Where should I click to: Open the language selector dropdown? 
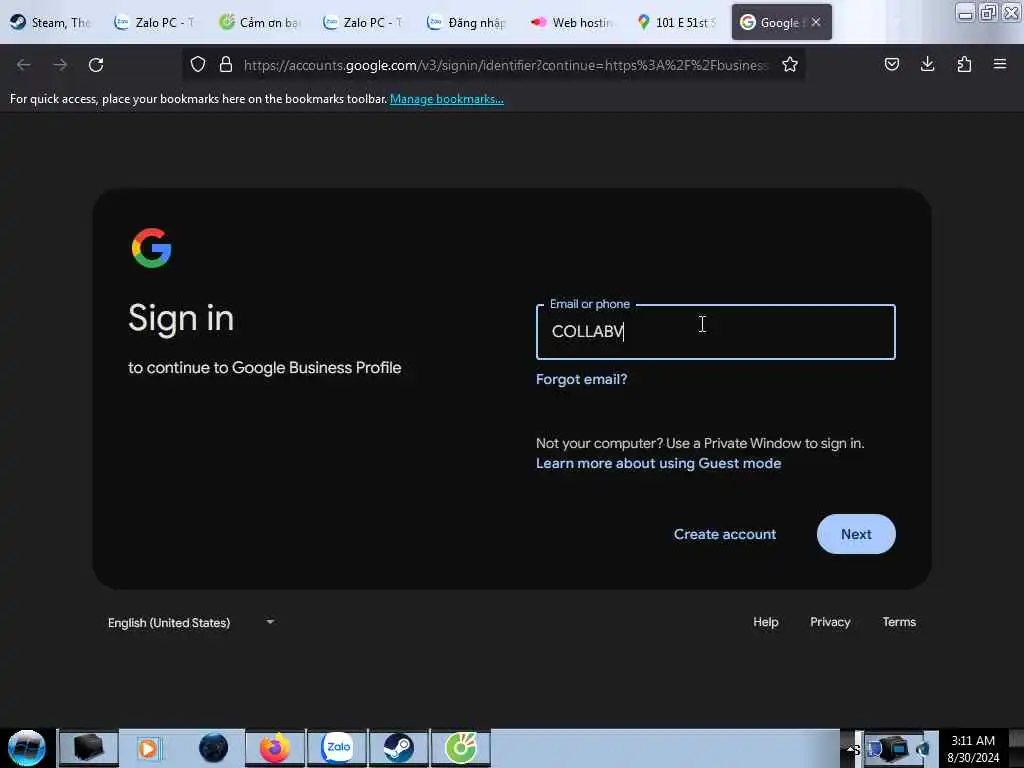click(191, 622)
